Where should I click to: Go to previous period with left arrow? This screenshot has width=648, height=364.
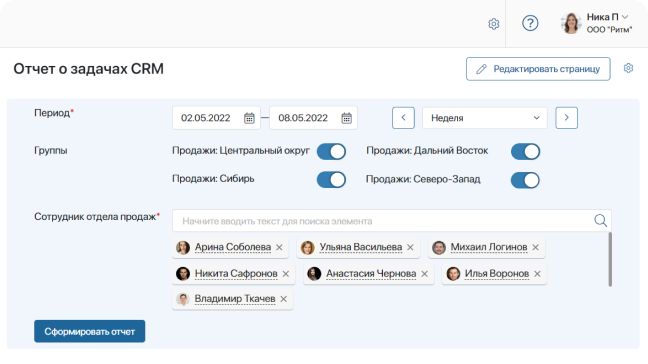tap(403, 118)
